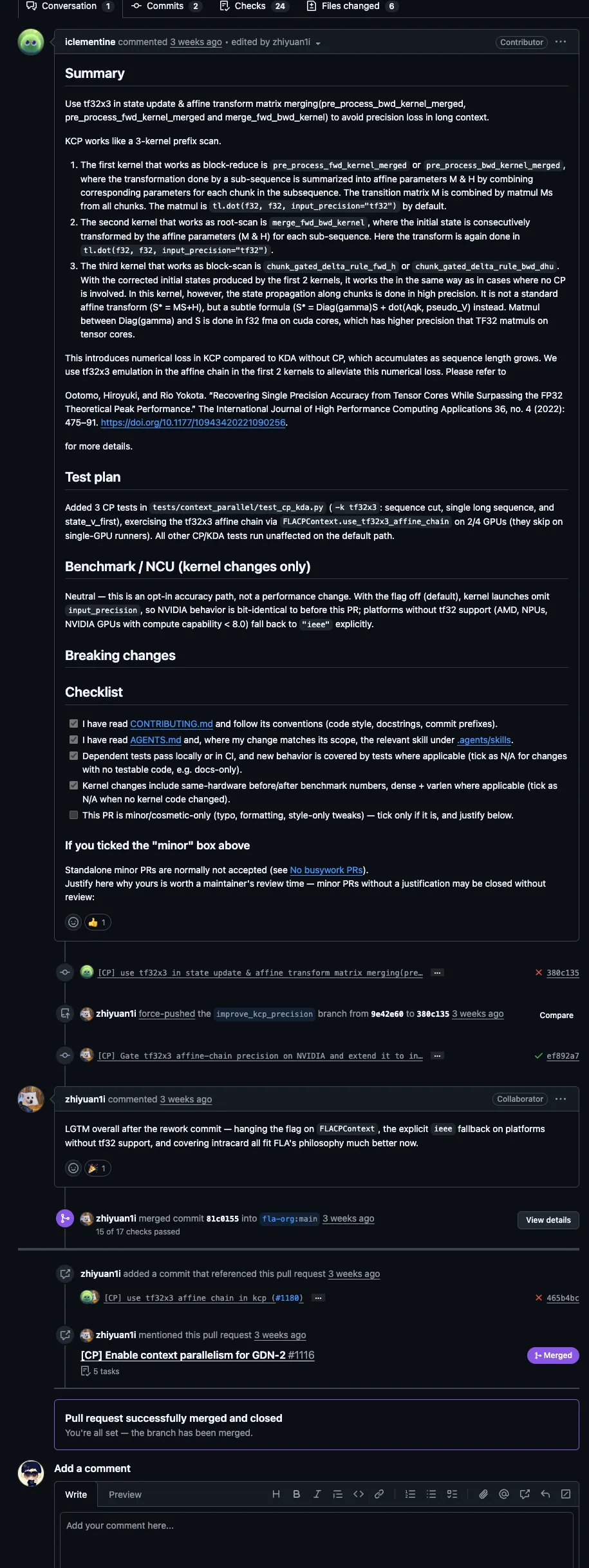Mention a user with @ icon

coord(504,1494)
